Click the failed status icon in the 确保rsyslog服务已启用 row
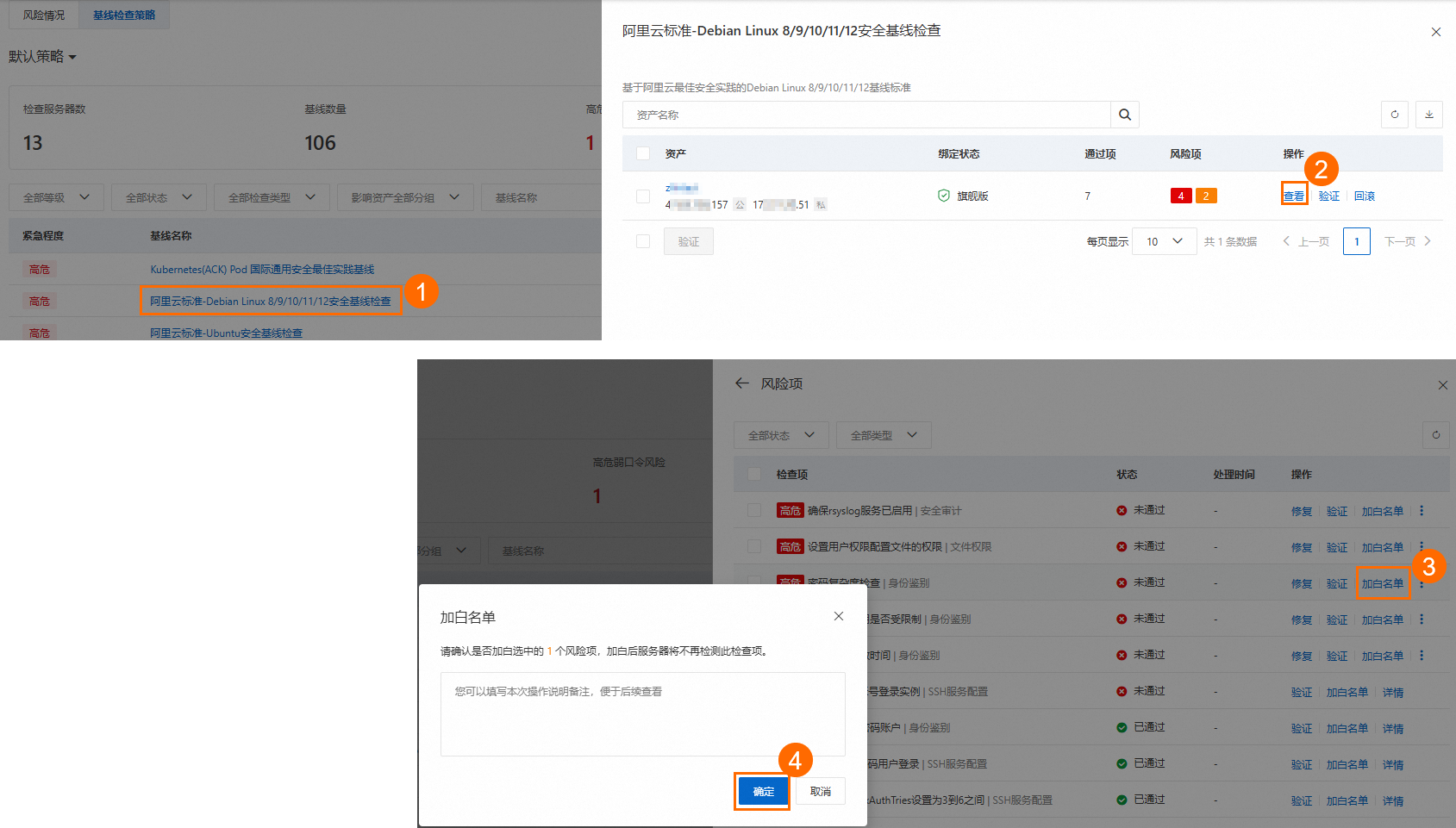 (1122, 511)
